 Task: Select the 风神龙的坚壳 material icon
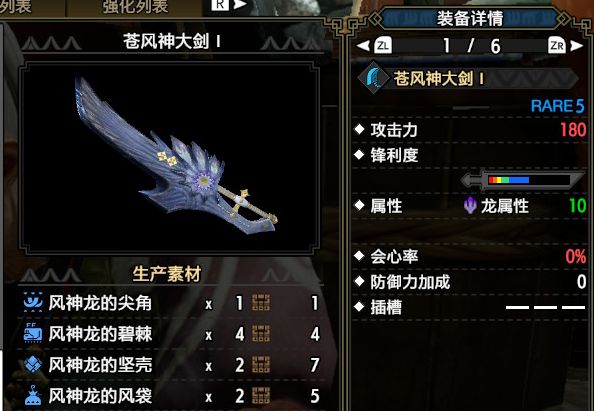coord(33,364)
